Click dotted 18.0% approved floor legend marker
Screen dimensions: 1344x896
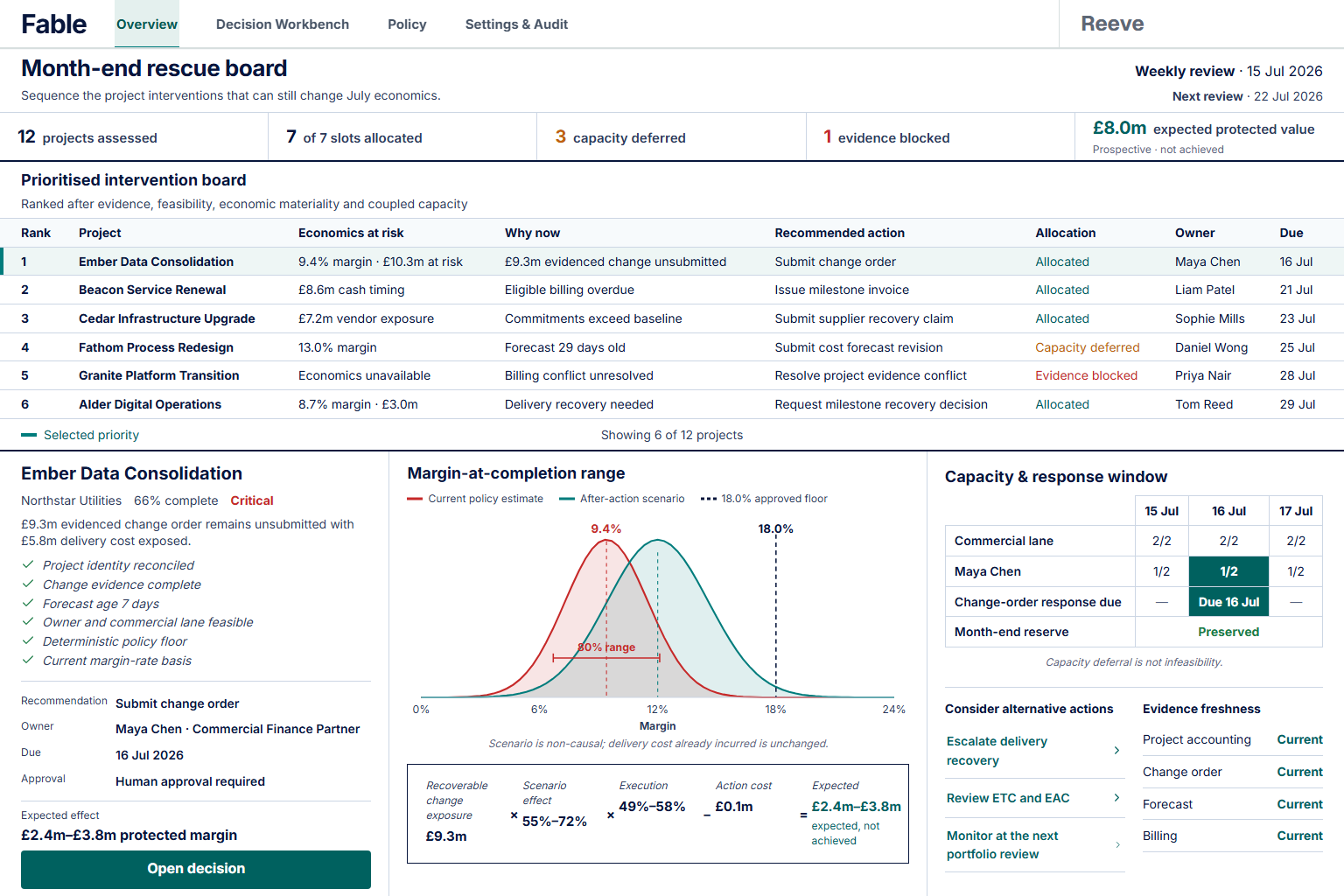(x=709, y=499)
